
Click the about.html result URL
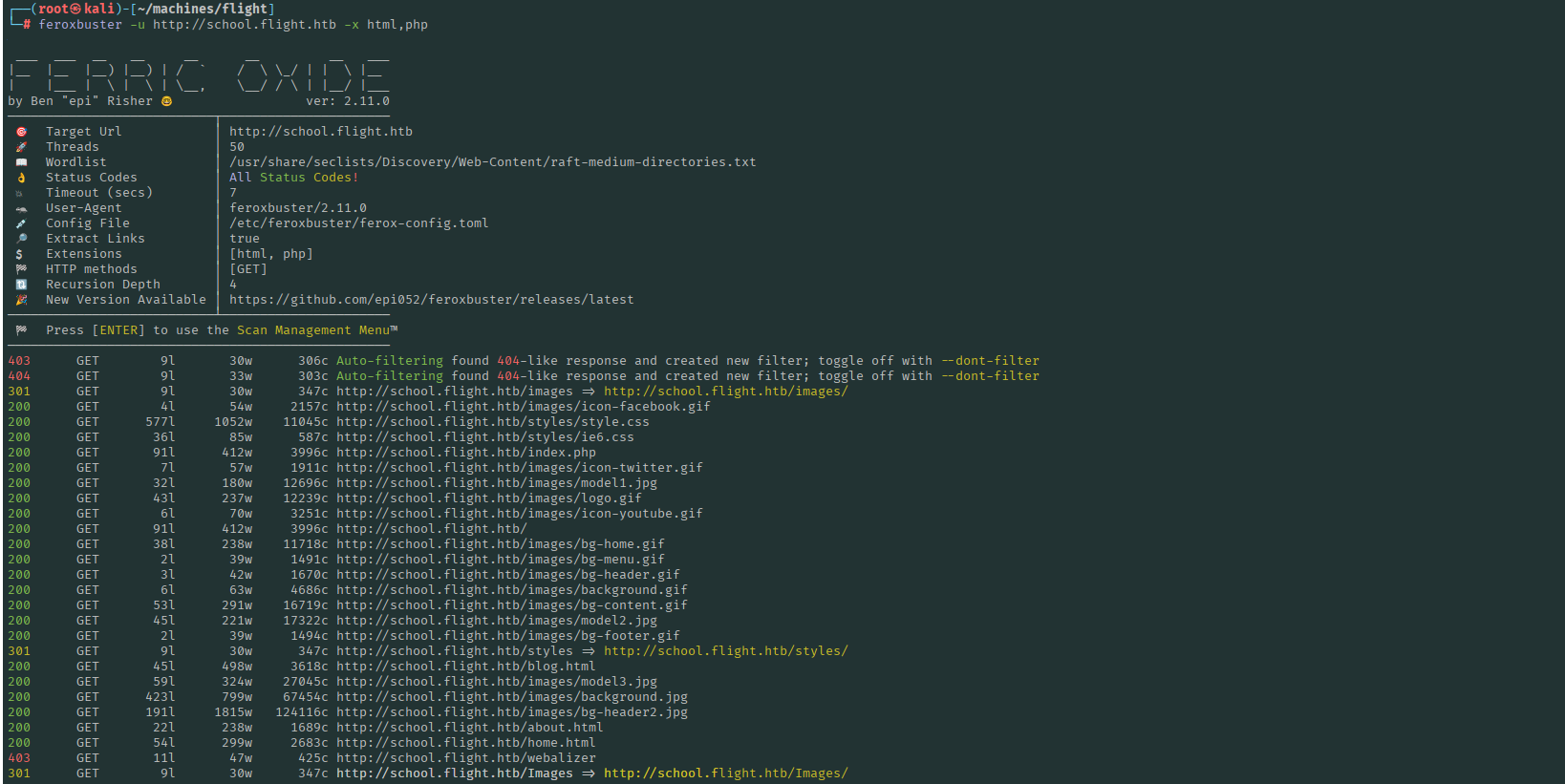tap(469, 728)
